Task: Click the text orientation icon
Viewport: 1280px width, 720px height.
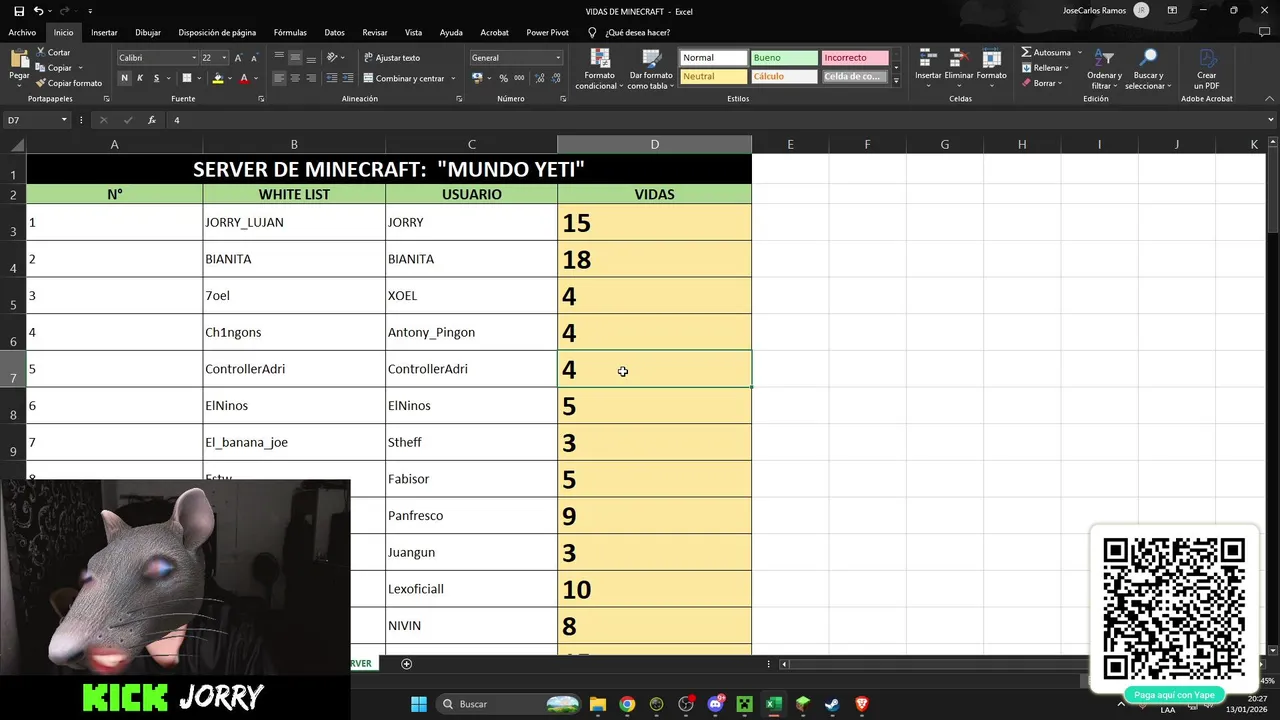Action: tap(333, 57)
